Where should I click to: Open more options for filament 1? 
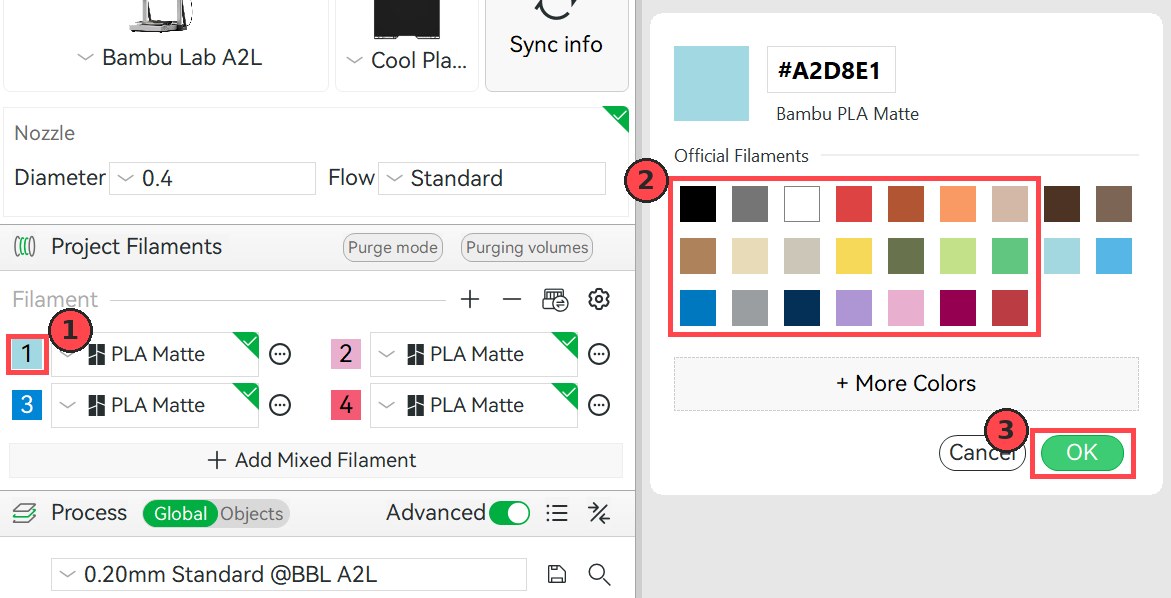pyautogui.click(x=280, y=354)
